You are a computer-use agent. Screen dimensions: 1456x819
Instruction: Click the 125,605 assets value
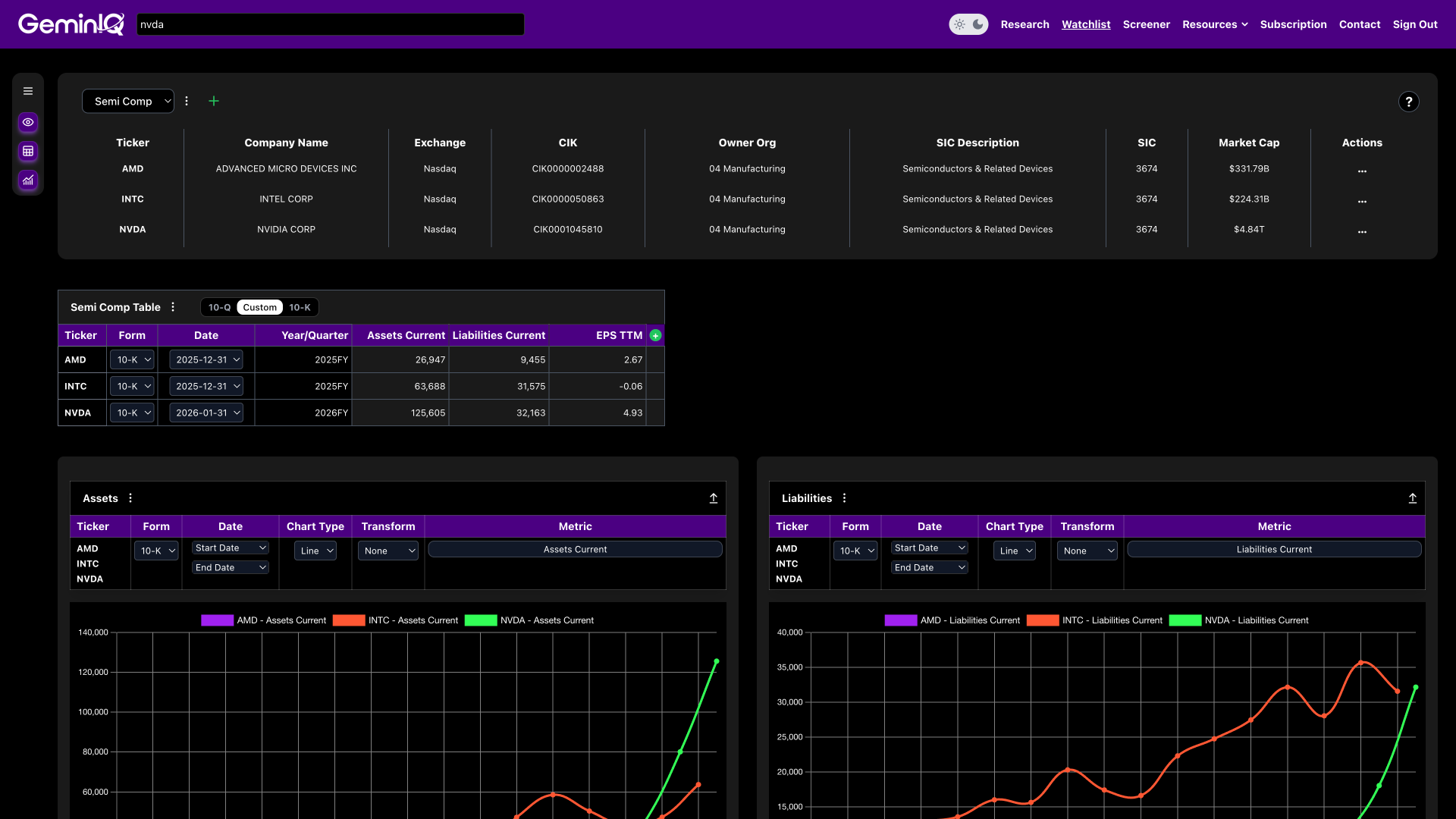[428, 413]
